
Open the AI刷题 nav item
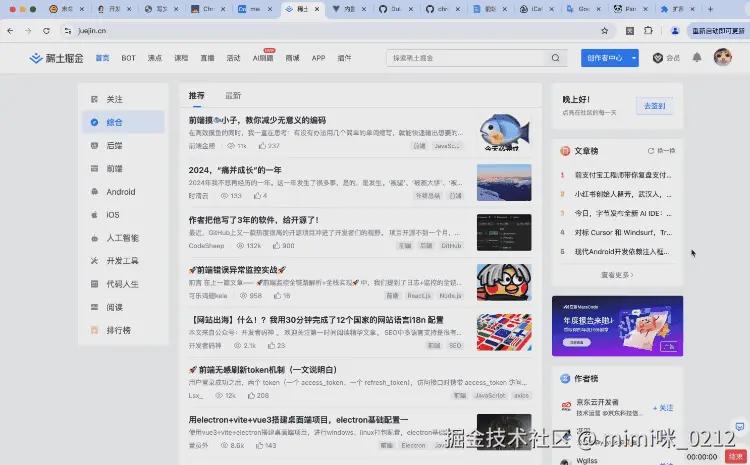pyautogui.click(x=263, y=58)
